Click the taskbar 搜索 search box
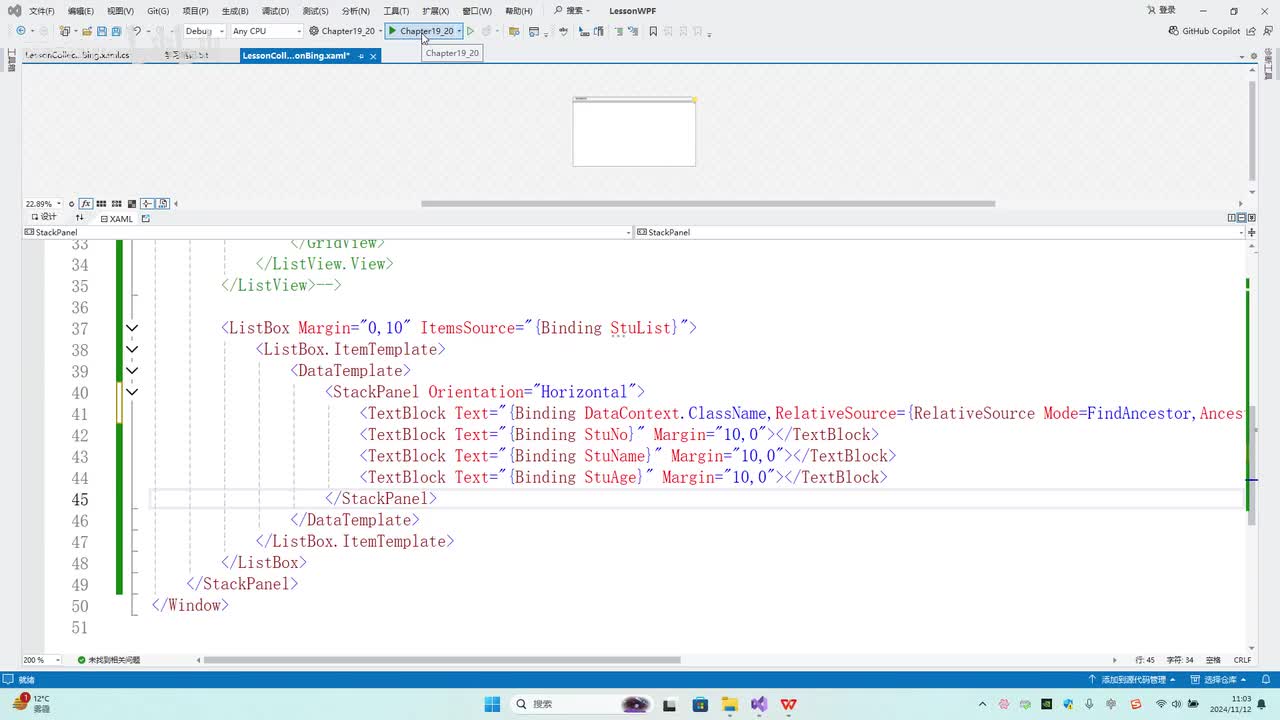 coord(582,704)
